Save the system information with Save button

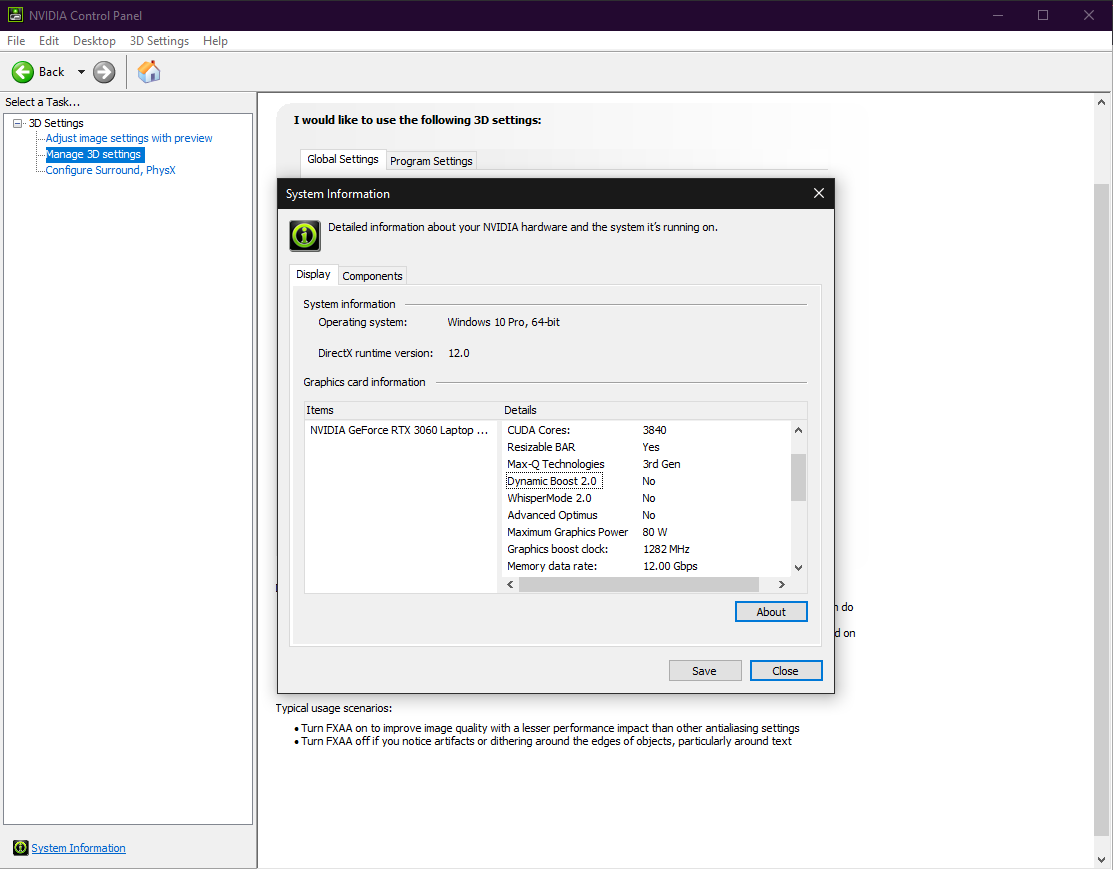coord(704,671)
